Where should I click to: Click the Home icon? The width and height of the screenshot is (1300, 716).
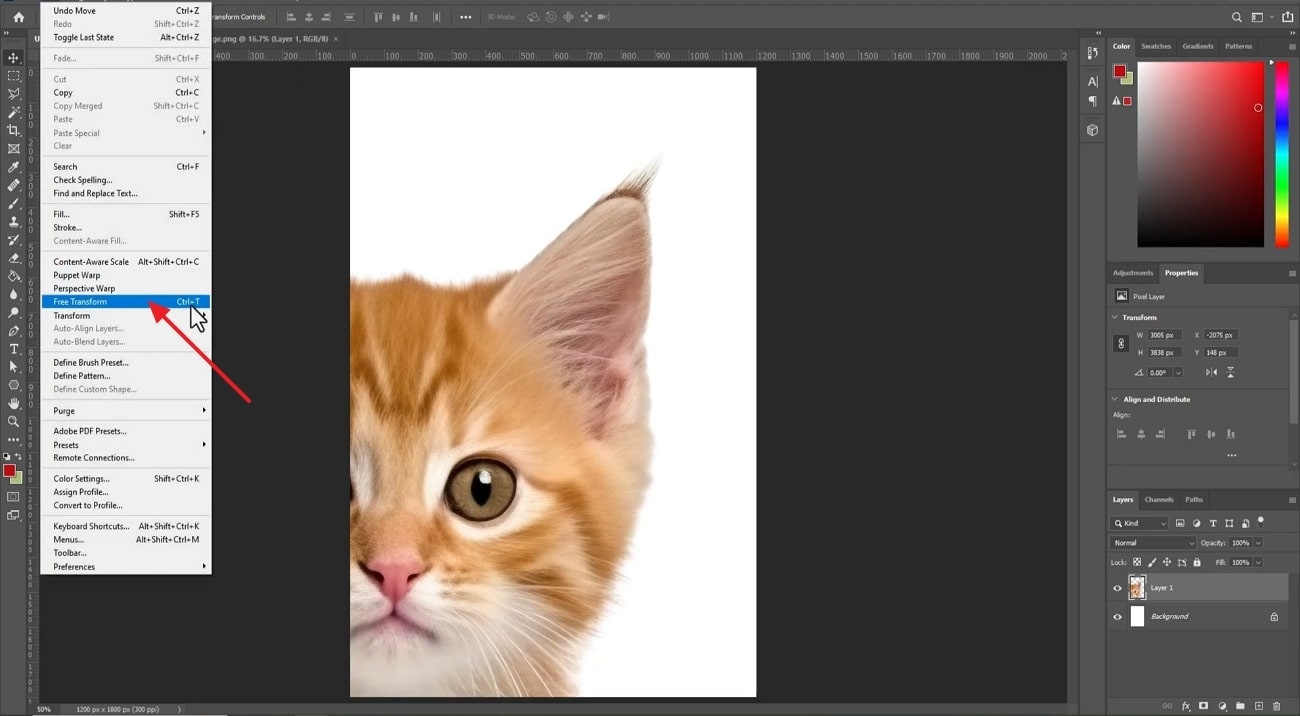click(x=18, y=17)
